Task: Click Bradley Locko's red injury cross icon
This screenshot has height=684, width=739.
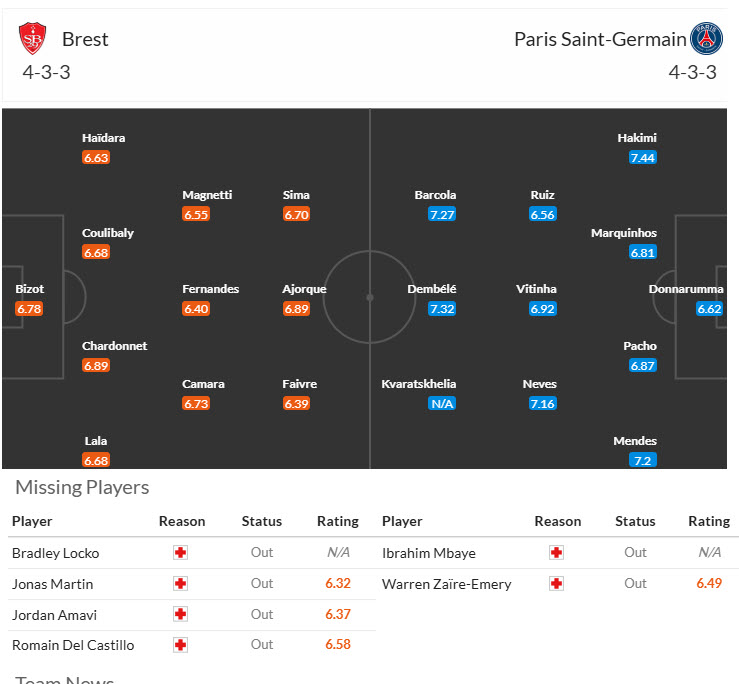Action: [x=181, y=552]
